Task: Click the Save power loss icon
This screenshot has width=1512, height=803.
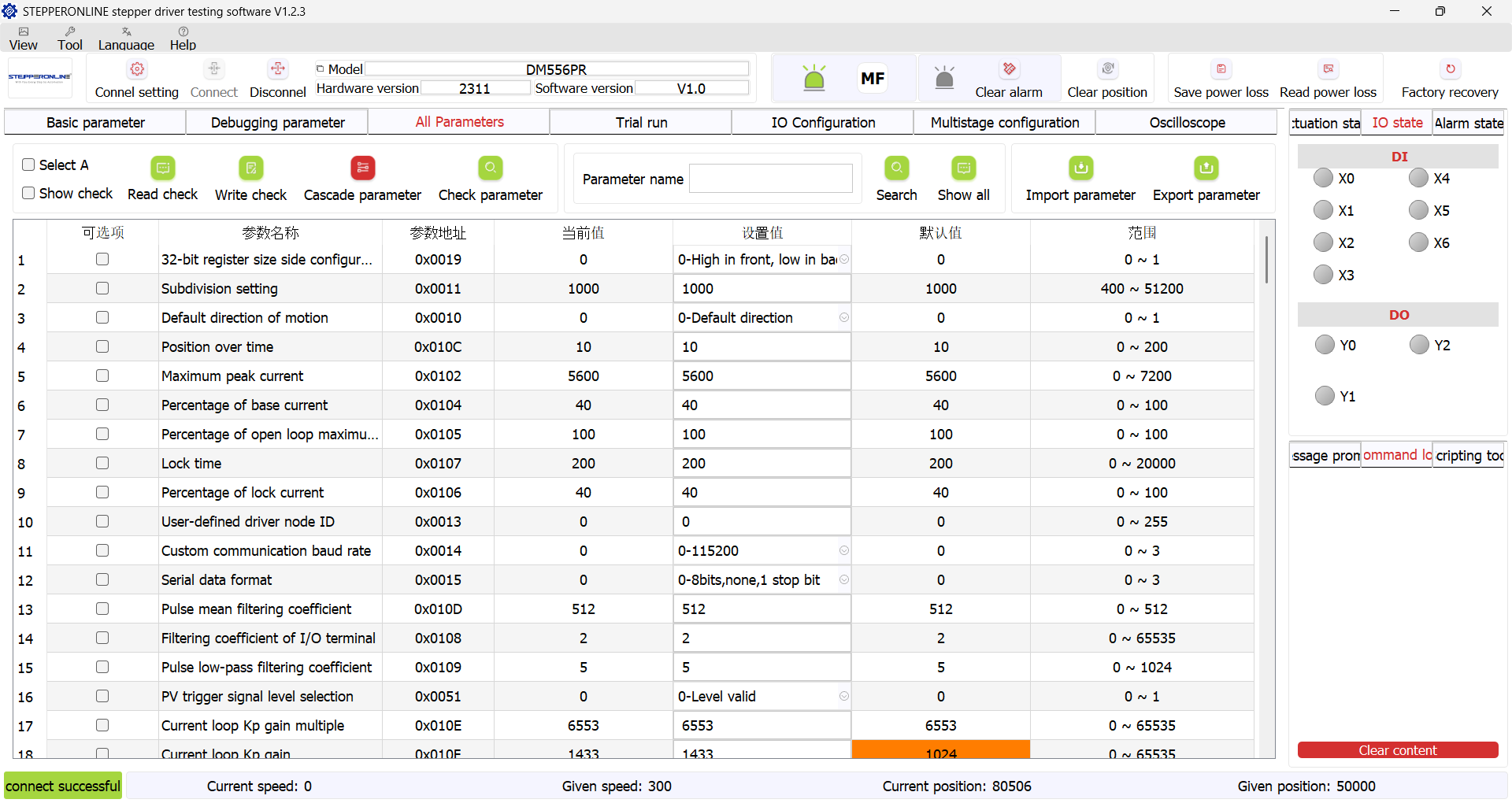Action: 1221,69
